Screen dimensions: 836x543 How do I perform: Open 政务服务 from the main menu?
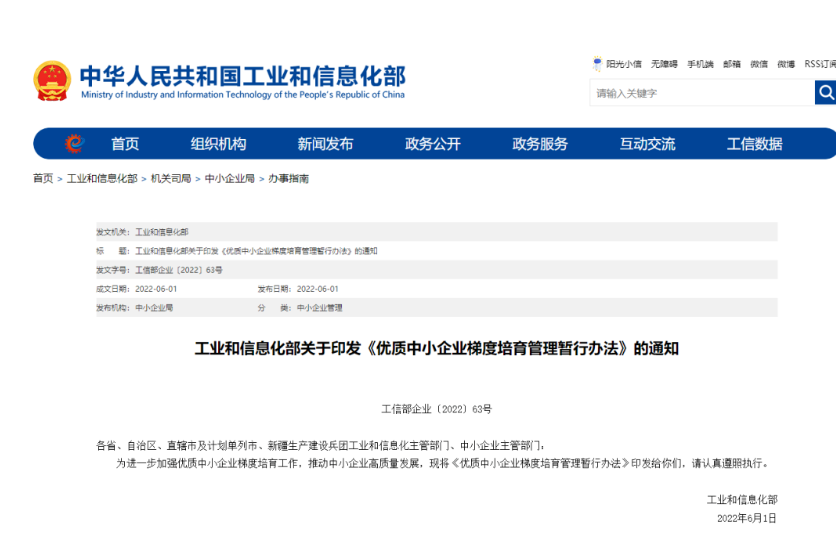pos(540,144)
